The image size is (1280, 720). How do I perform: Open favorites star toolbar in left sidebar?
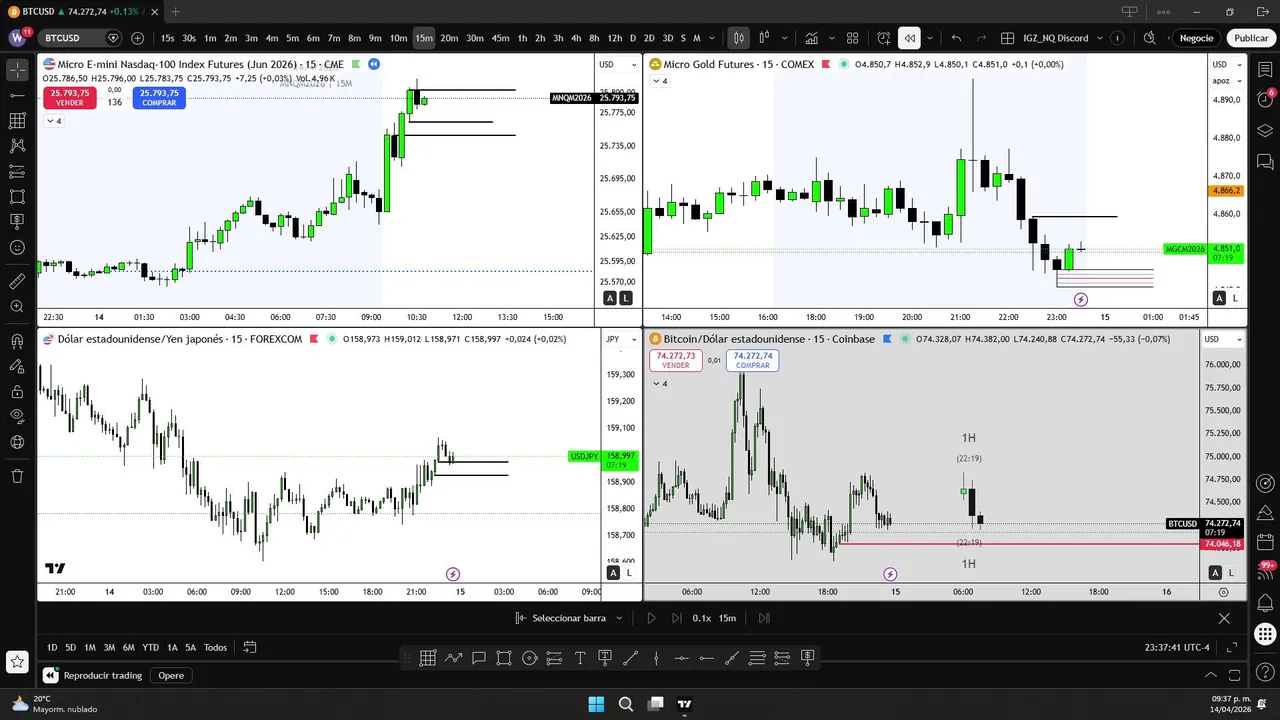17,661
